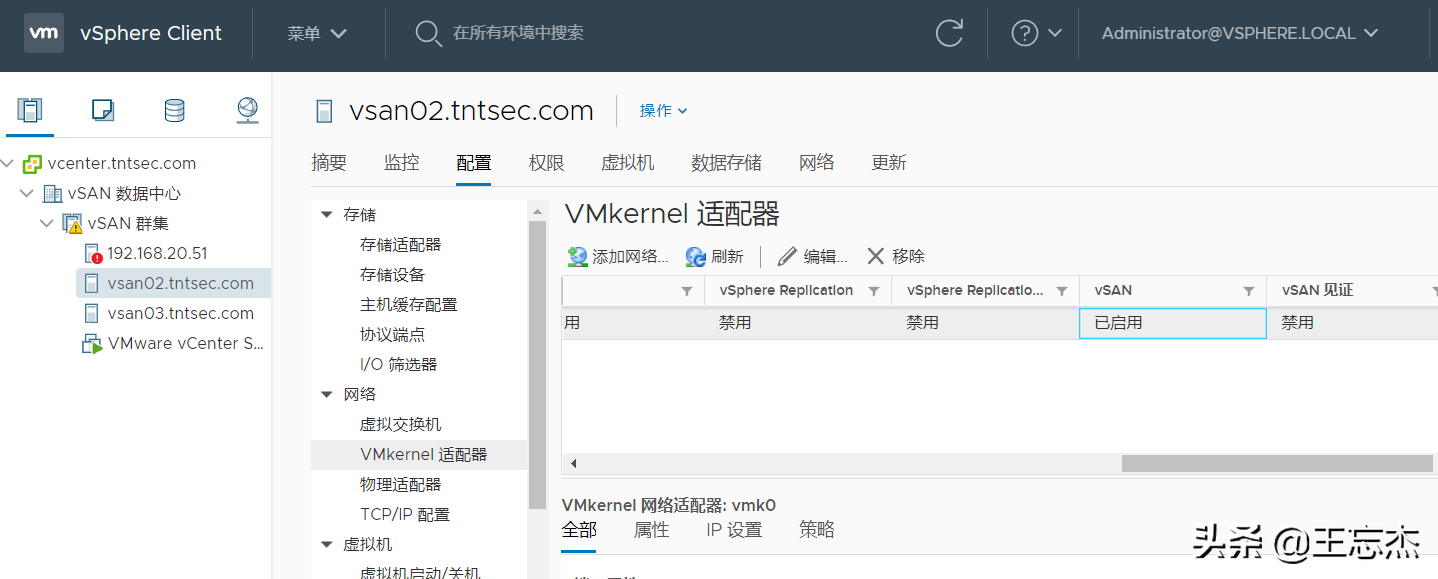This screenshot has width=1438, height=579.
Task: Collapse the vSAN 群集 tree node
Action: (47, 223)
